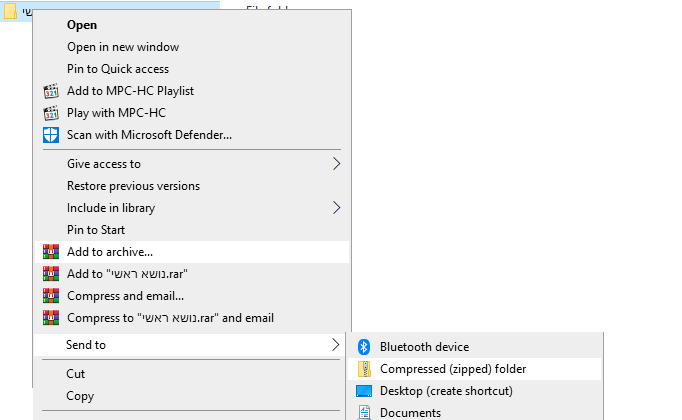Click Copy in the context menu
The width and height of the screenshot is (682, 420).
(80, 396)
